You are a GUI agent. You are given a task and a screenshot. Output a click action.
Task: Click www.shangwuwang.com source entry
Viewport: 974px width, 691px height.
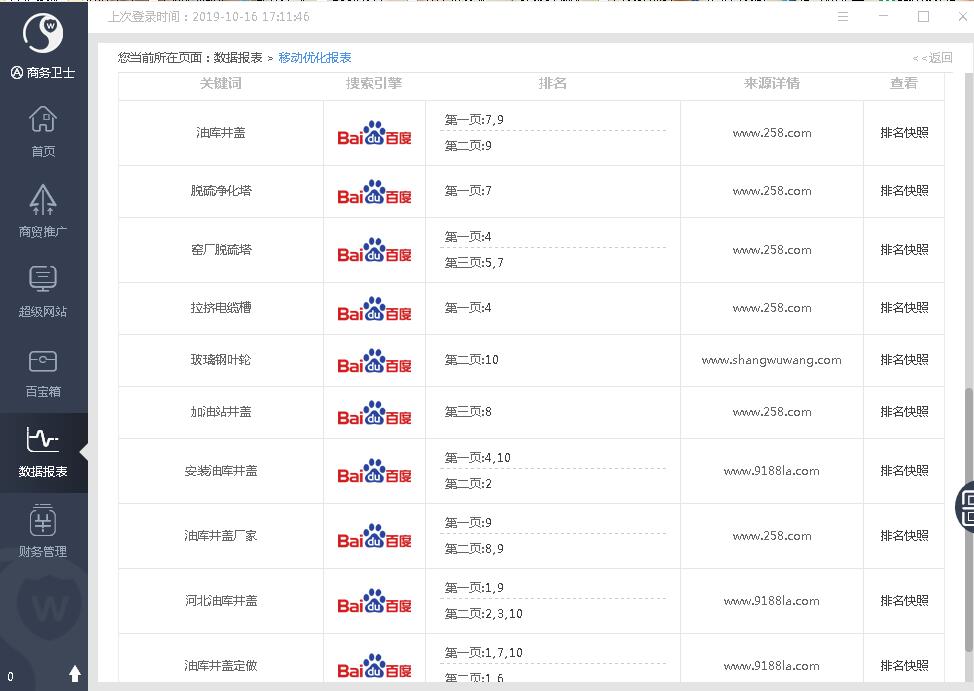pyautogui.click(x=771, y=360)
